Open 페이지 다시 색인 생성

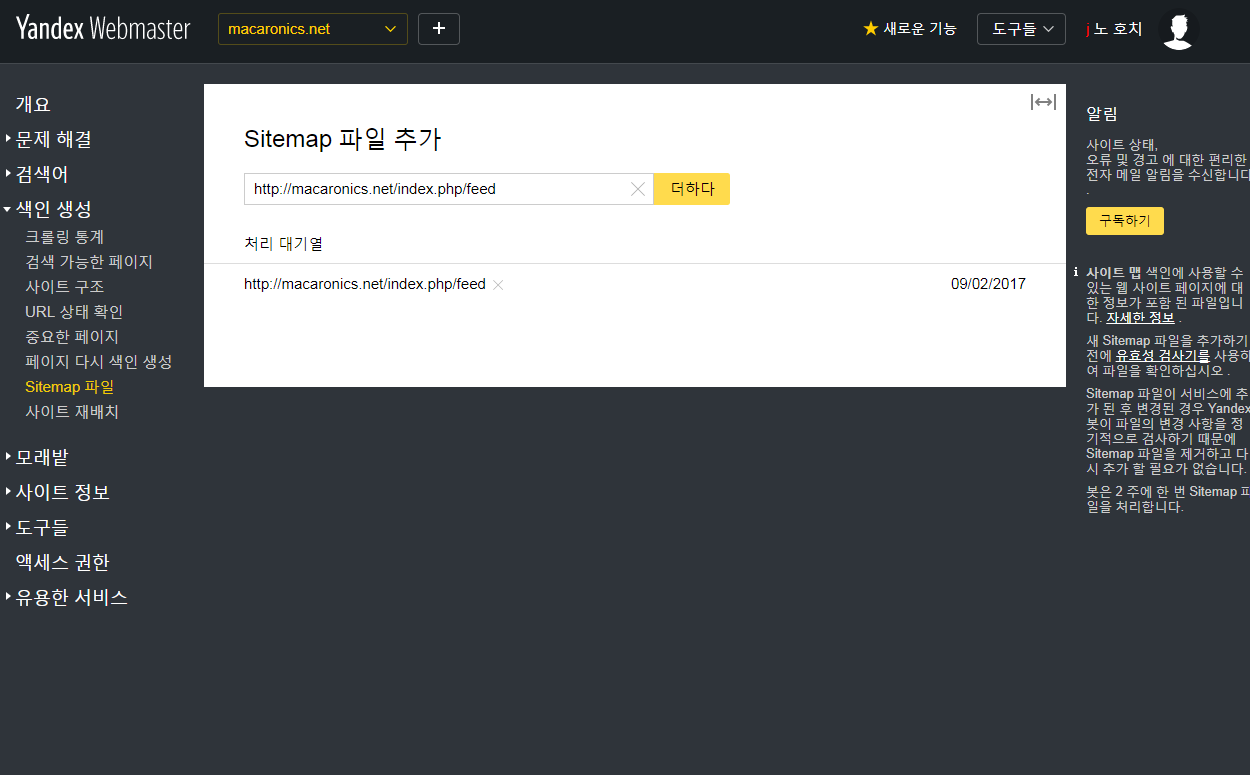pos(99,362)
